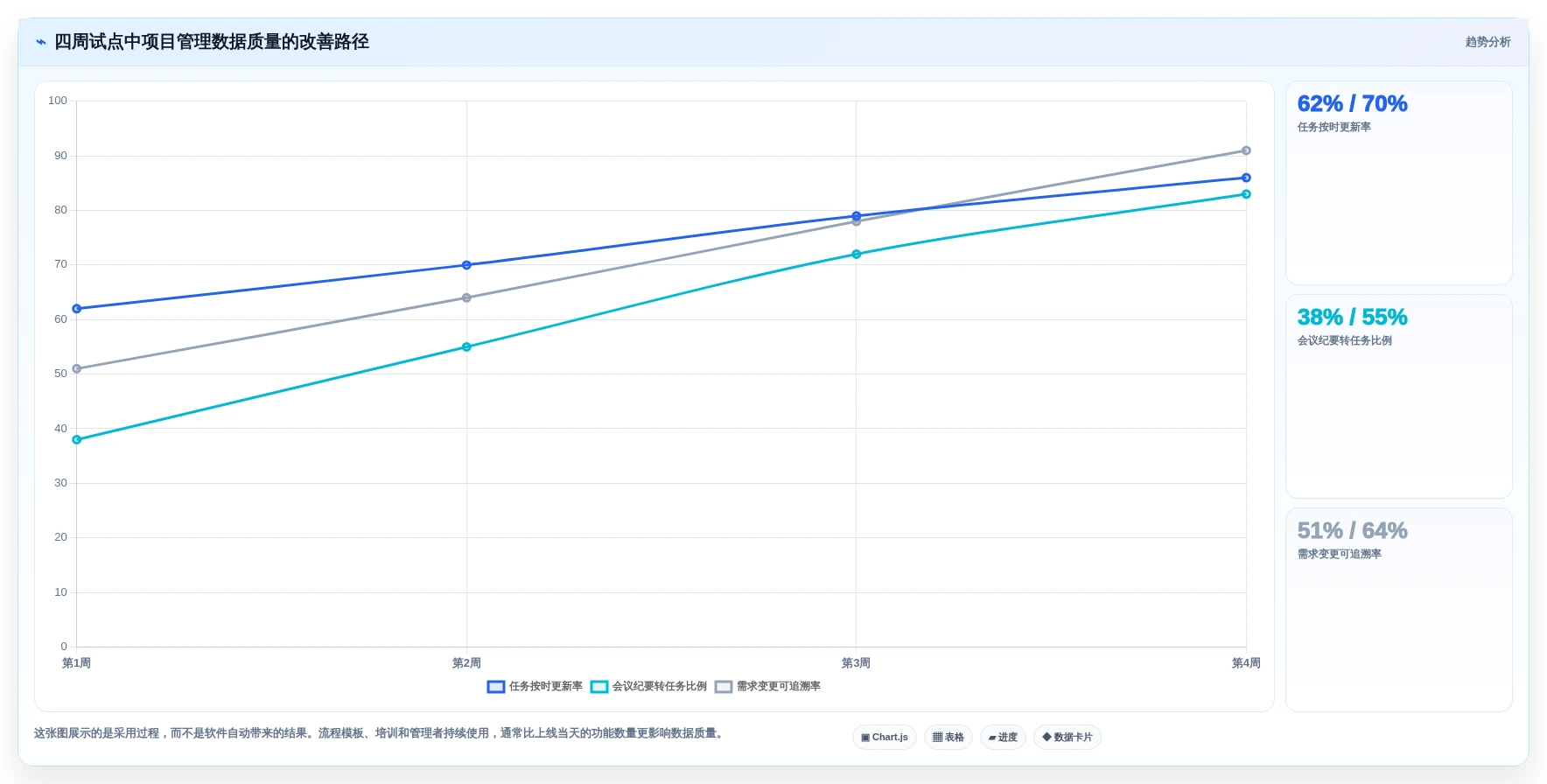Click legend label 任务按时更新率

pyautogui.click(x=546, y=687)
